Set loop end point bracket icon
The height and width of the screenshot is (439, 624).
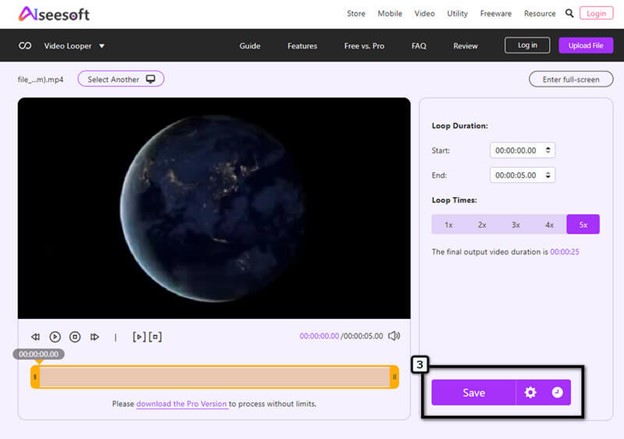(x=155, y=337)
